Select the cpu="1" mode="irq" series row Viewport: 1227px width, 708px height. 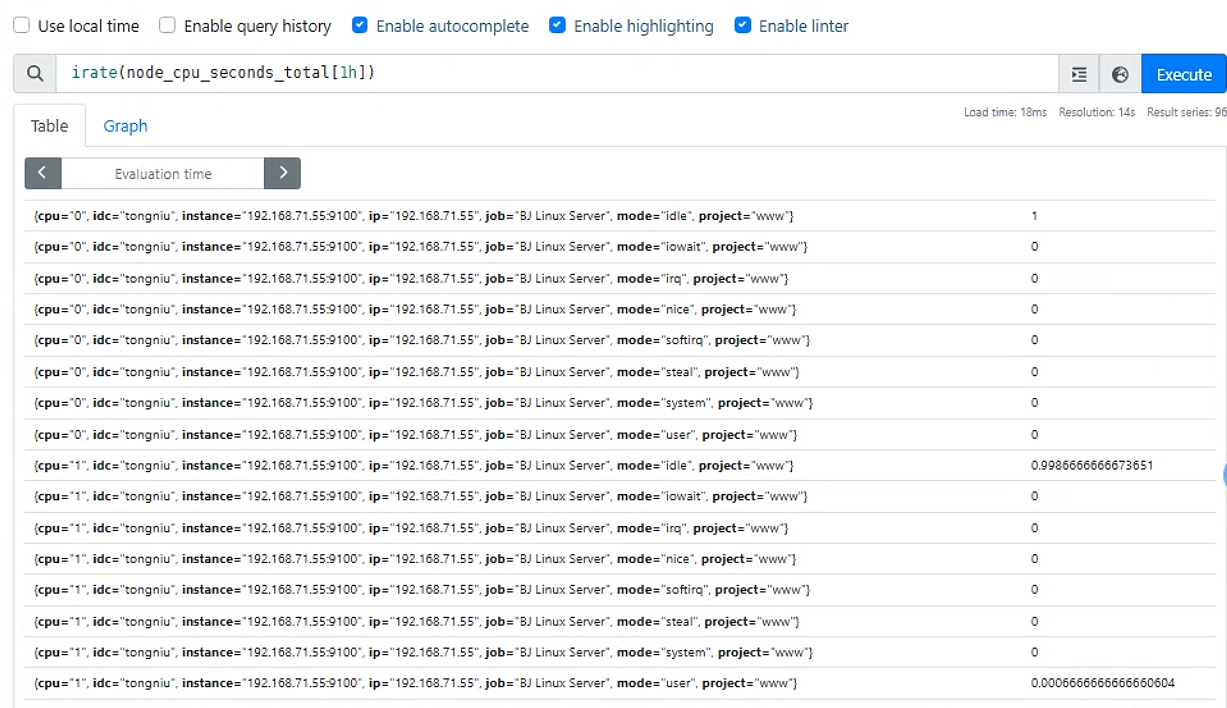click(620, 528)
